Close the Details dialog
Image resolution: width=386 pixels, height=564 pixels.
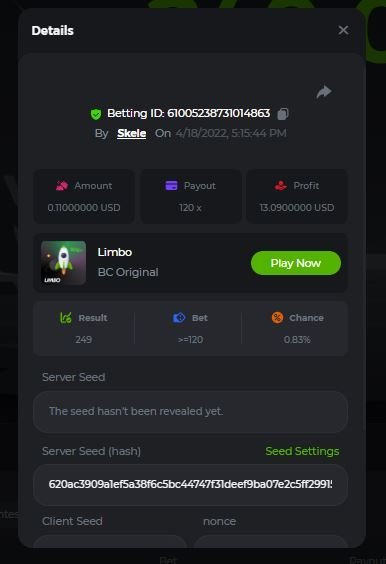(343, 30)
